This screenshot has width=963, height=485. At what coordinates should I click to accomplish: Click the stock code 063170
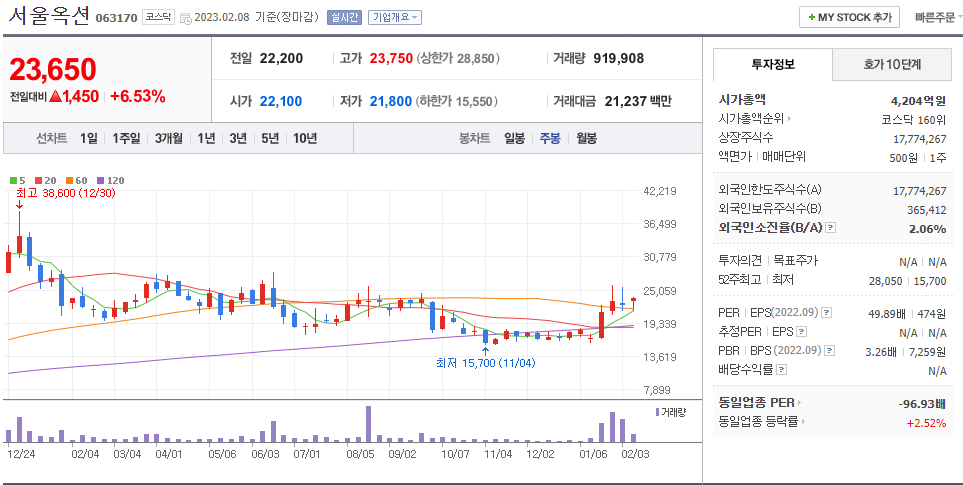pyautogui.click(x=116, y=18)
